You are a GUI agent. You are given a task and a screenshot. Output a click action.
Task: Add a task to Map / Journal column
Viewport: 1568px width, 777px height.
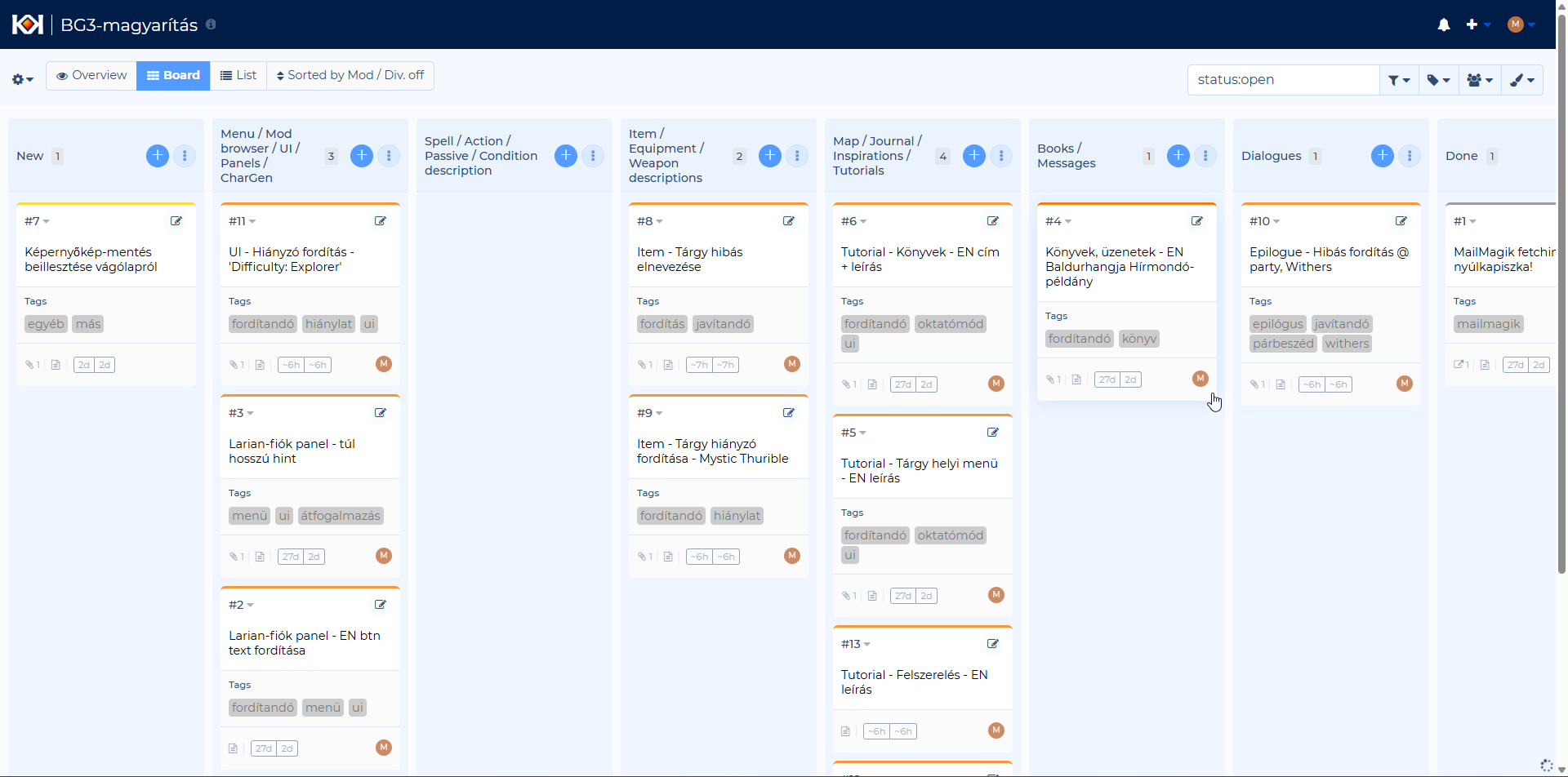[974, 156]
